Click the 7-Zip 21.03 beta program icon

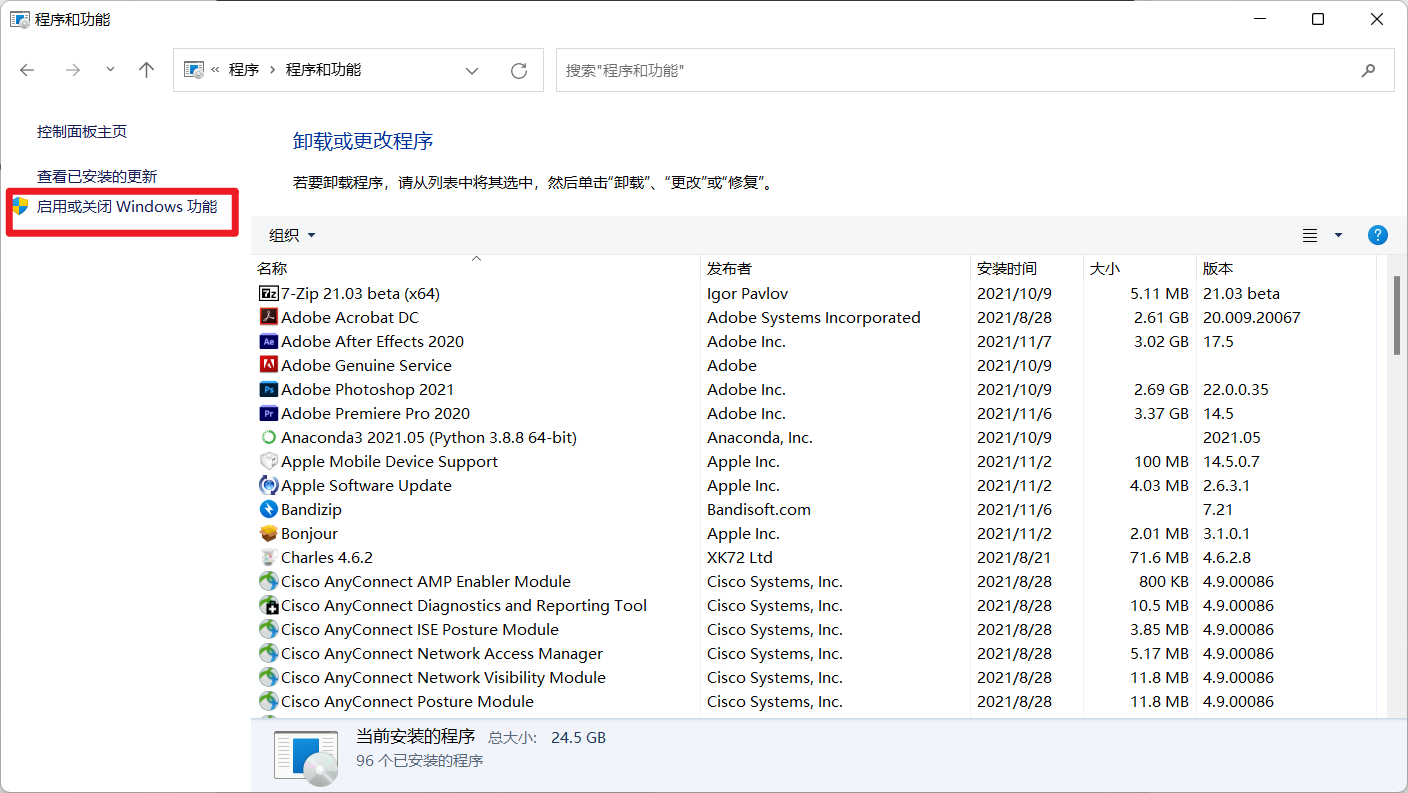coord(268,294)
